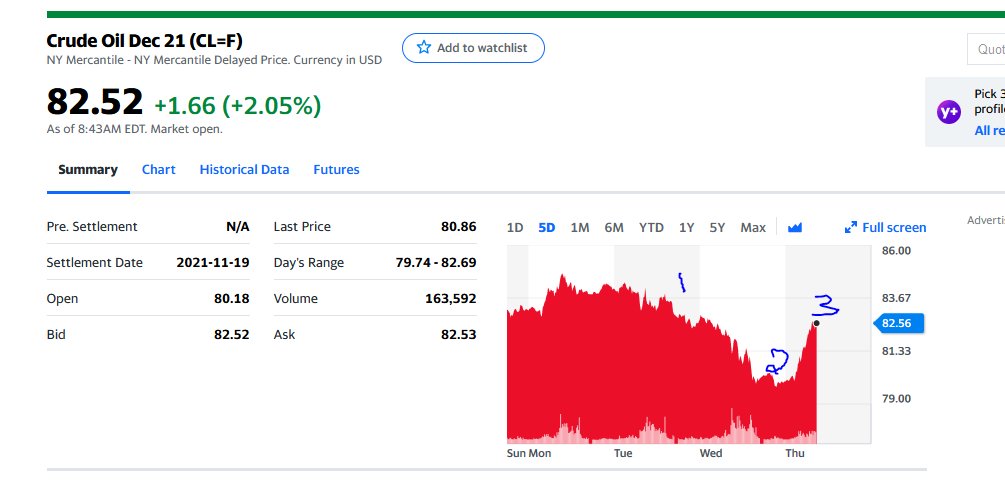Click the Volume value 163,592
Viewport: 1005px width, 488px height.
(x=451, y=299)
